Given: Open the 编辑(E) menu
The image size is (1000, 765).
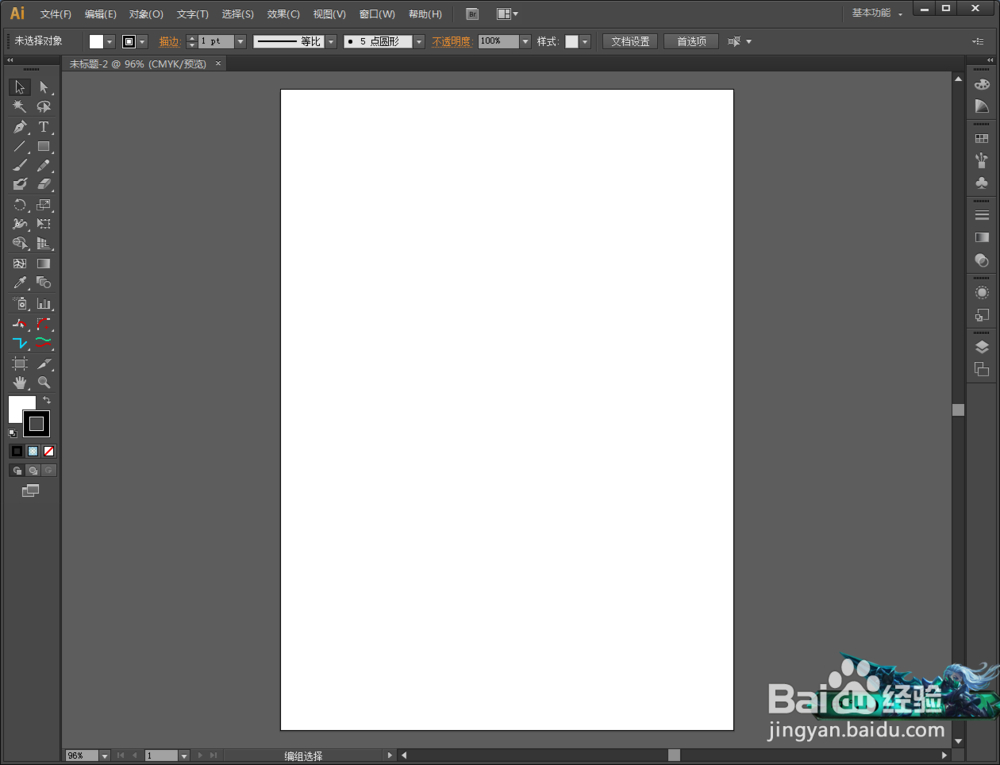Looking at the screenshot, I should pyautogui.click(x=100, y=14).
